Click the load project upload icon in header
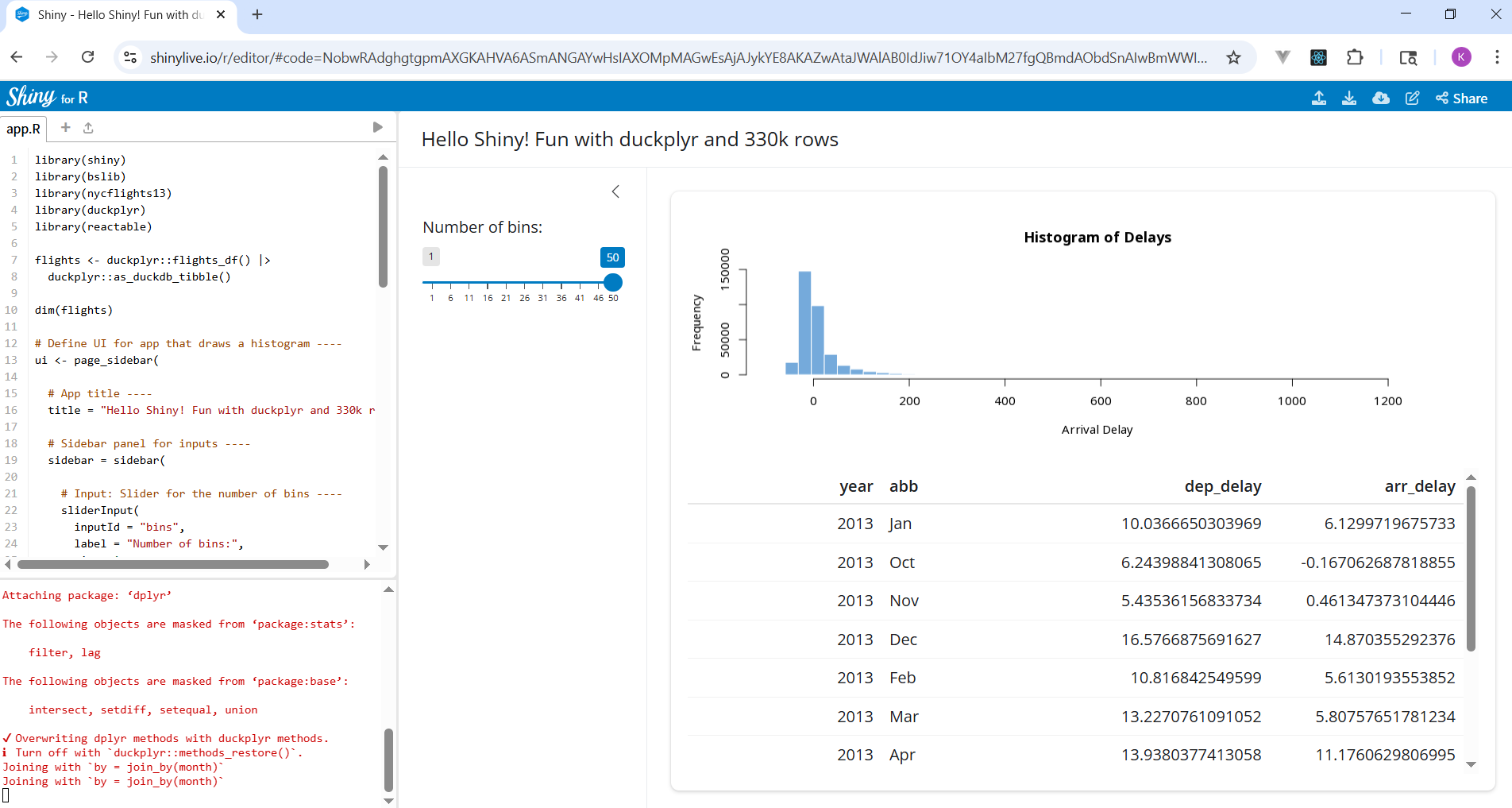 1318,98
